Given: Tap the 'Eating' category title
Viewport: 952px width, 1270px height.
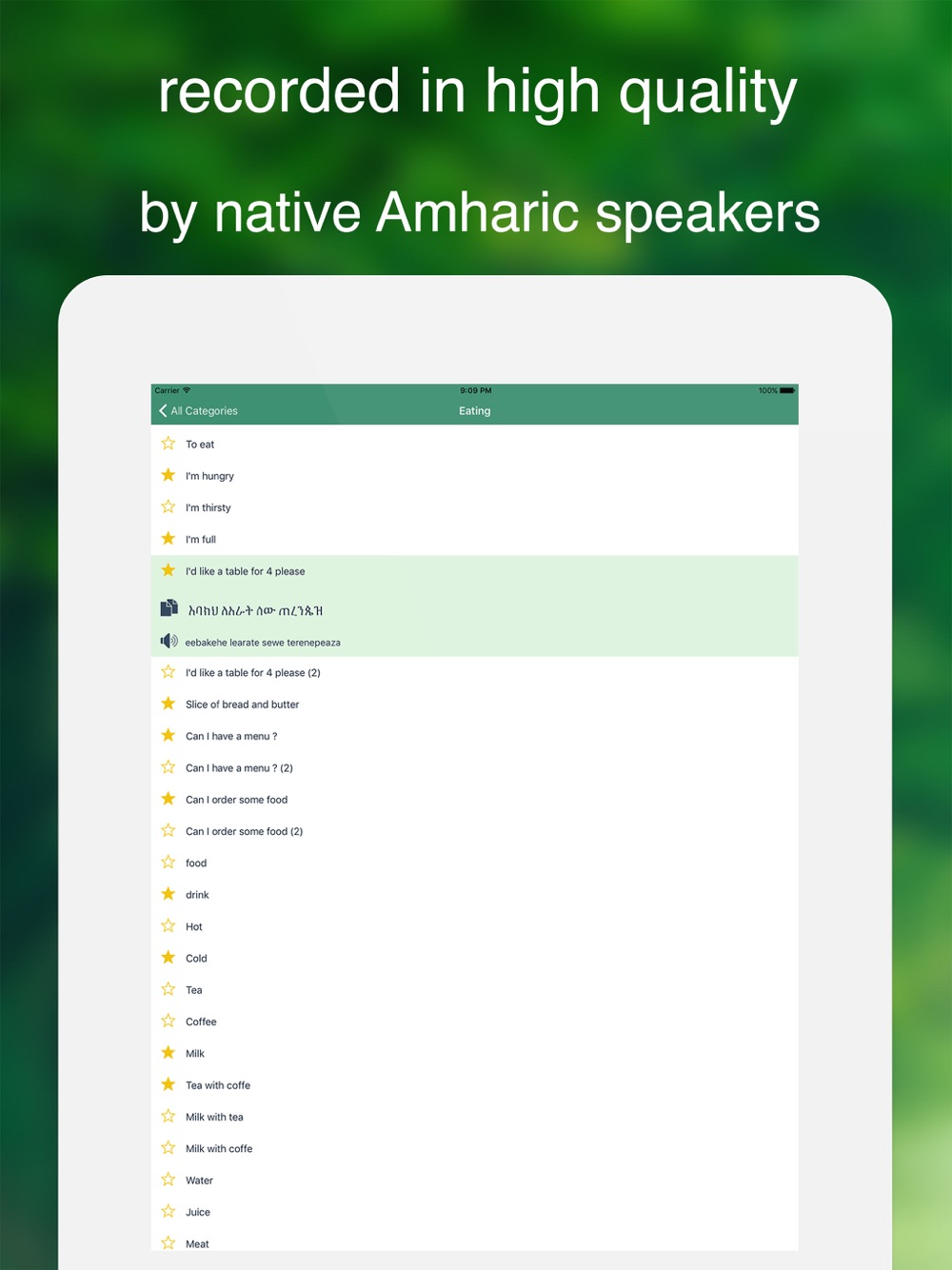Looking at the screenshot, I should coord(475,411).
